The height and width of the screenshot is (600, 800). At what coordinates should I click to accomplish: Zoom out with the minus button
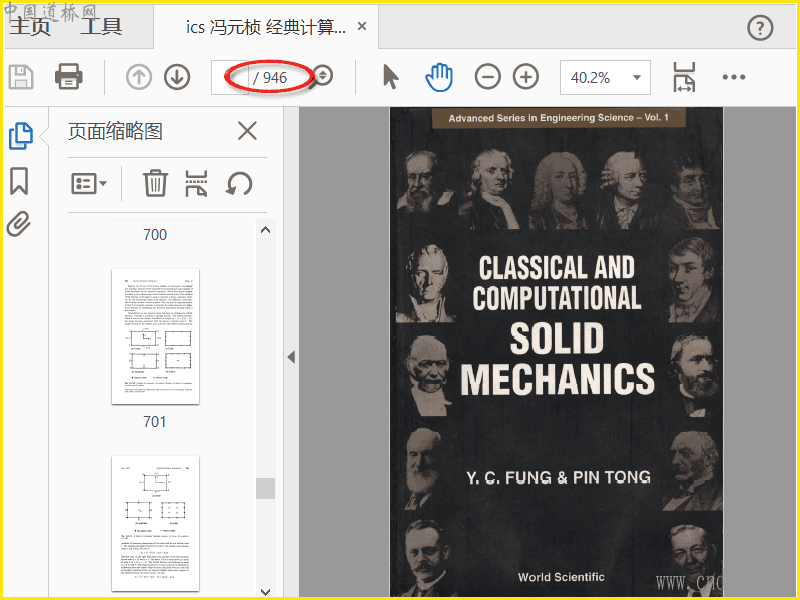tap(488, 77)
